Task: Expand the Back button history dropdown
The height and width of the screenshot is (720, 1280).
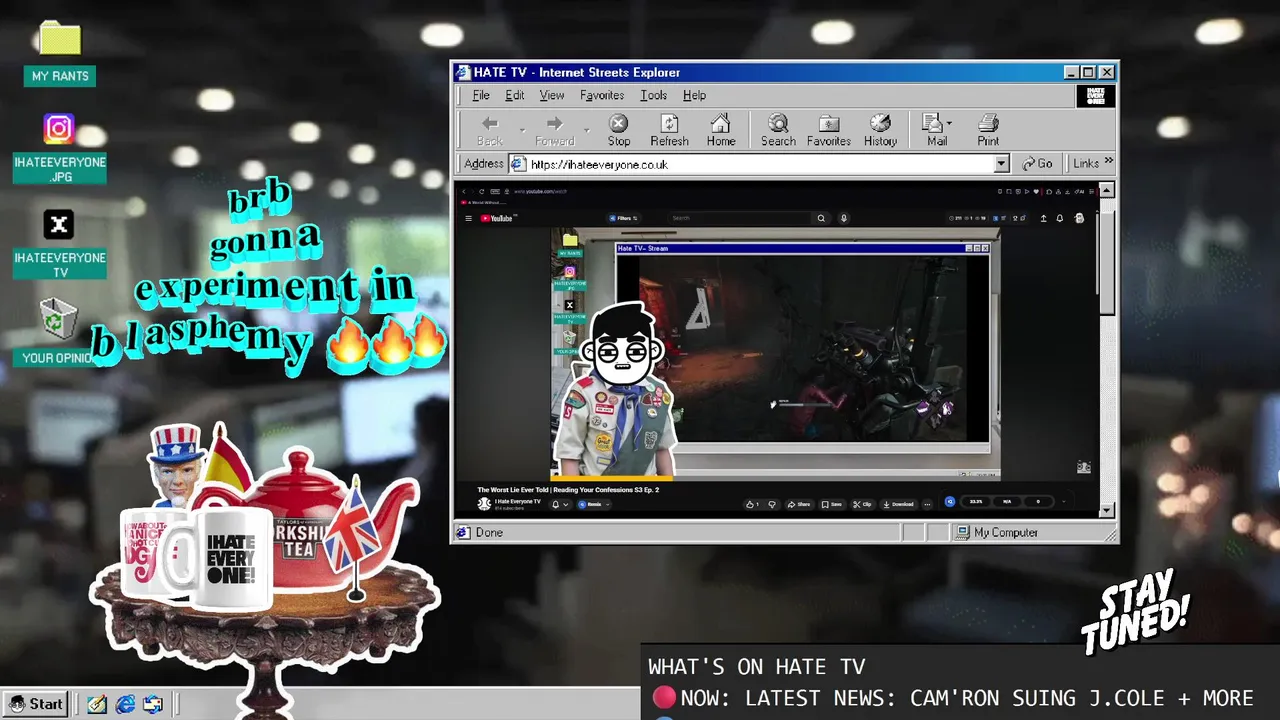Action: point(522,130)
